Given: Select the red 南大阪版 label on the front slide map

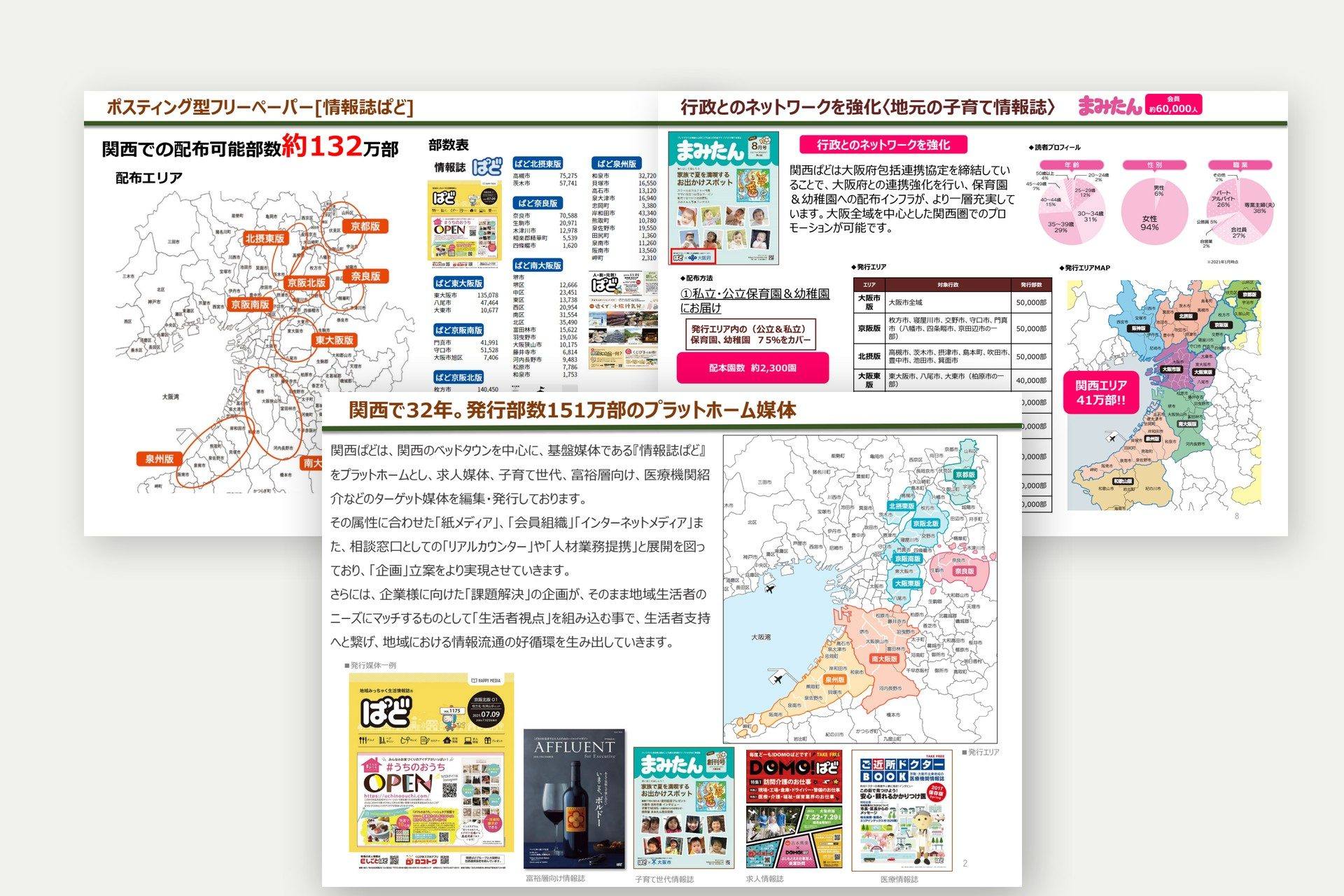Looking at the screenshot, I should (884, 659).
